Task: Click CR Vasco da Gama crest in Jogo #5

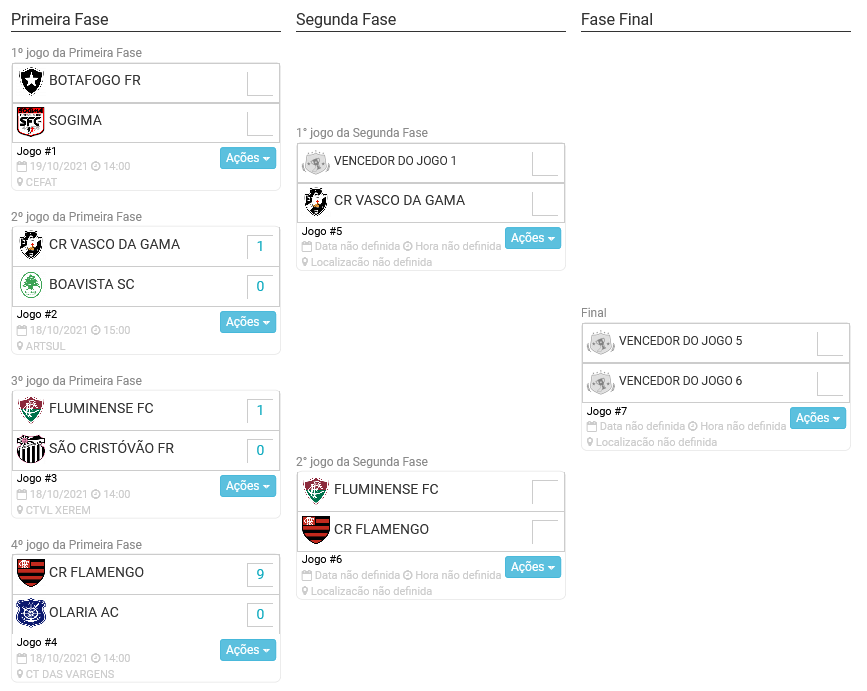Action: pos(316,201)
